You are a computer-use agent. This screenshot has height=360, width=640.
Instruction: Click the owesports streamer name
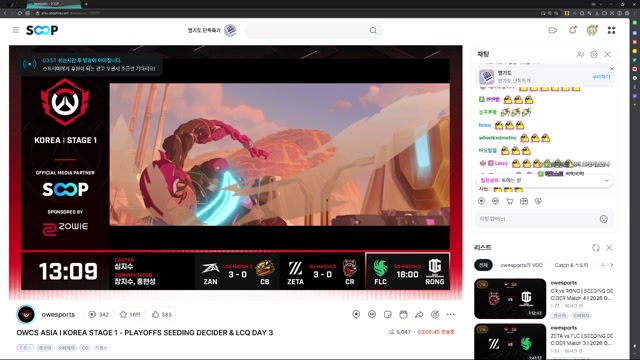(58, 315)
